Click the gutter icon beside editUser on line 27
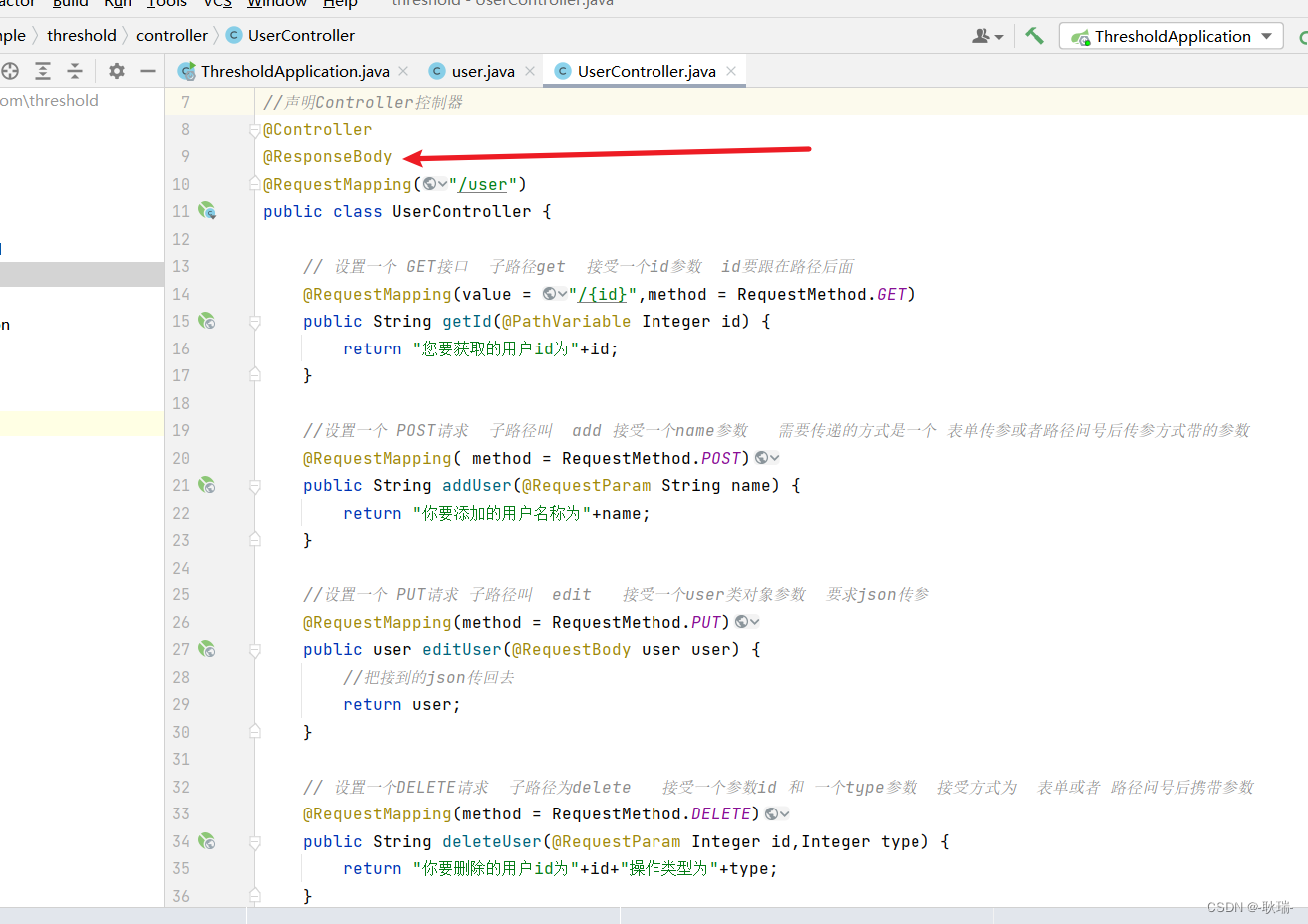Viewport: 1308px width, 924px height. click(x=206, y=649)
